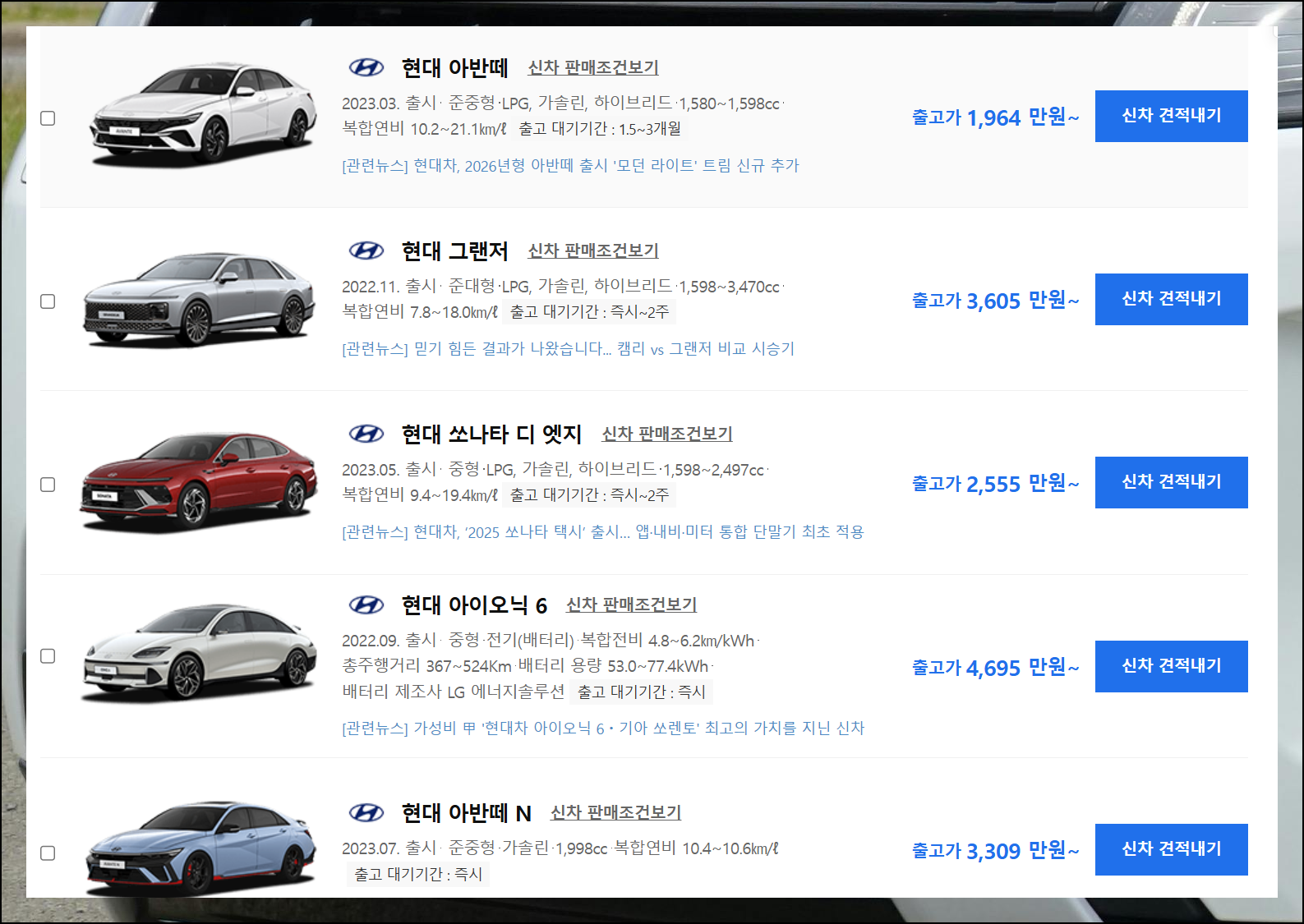Open the 현대 아반떼 model title

pos(454,67)
